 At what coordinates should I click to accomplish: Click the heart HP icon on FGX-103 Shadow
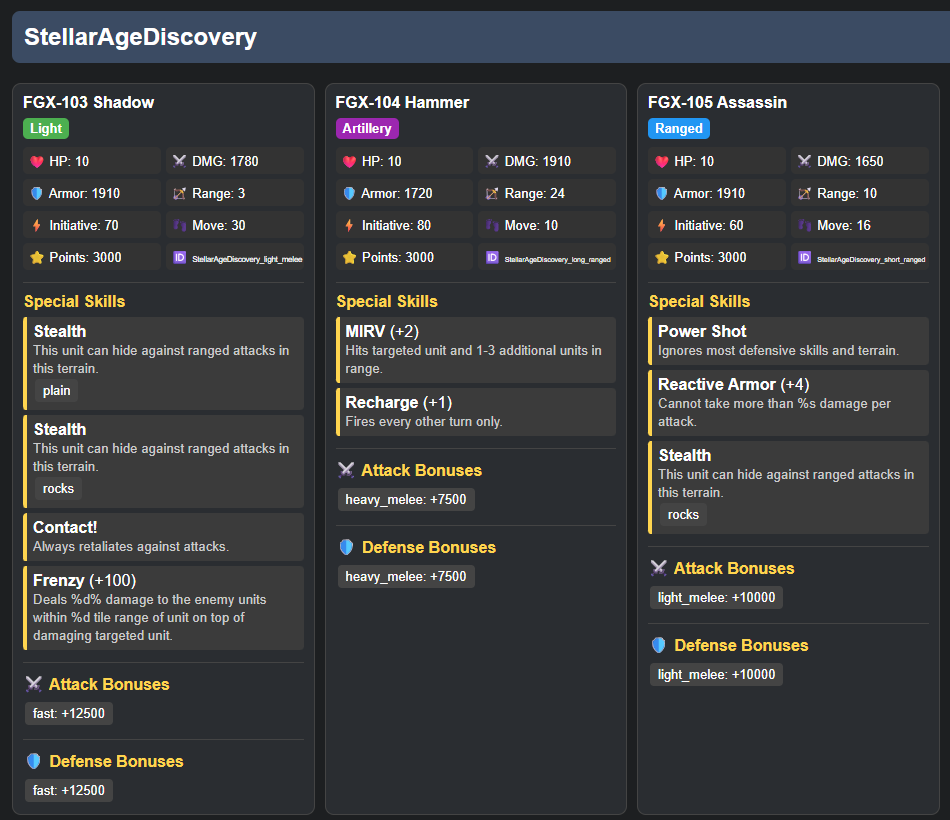pos(37,161)
